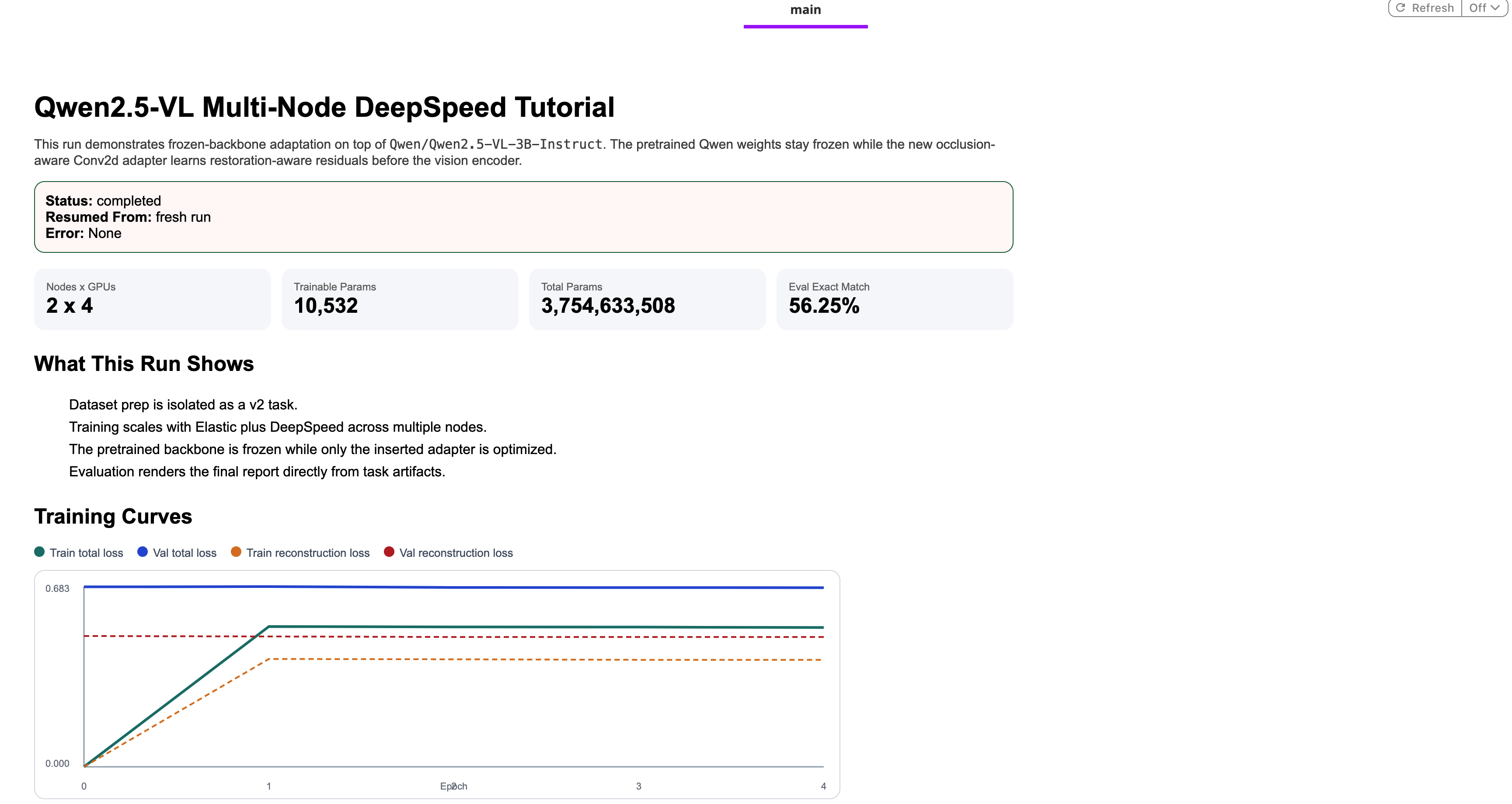
Task: Click the epoch 3 tick on x-axis
Action: 639,786
